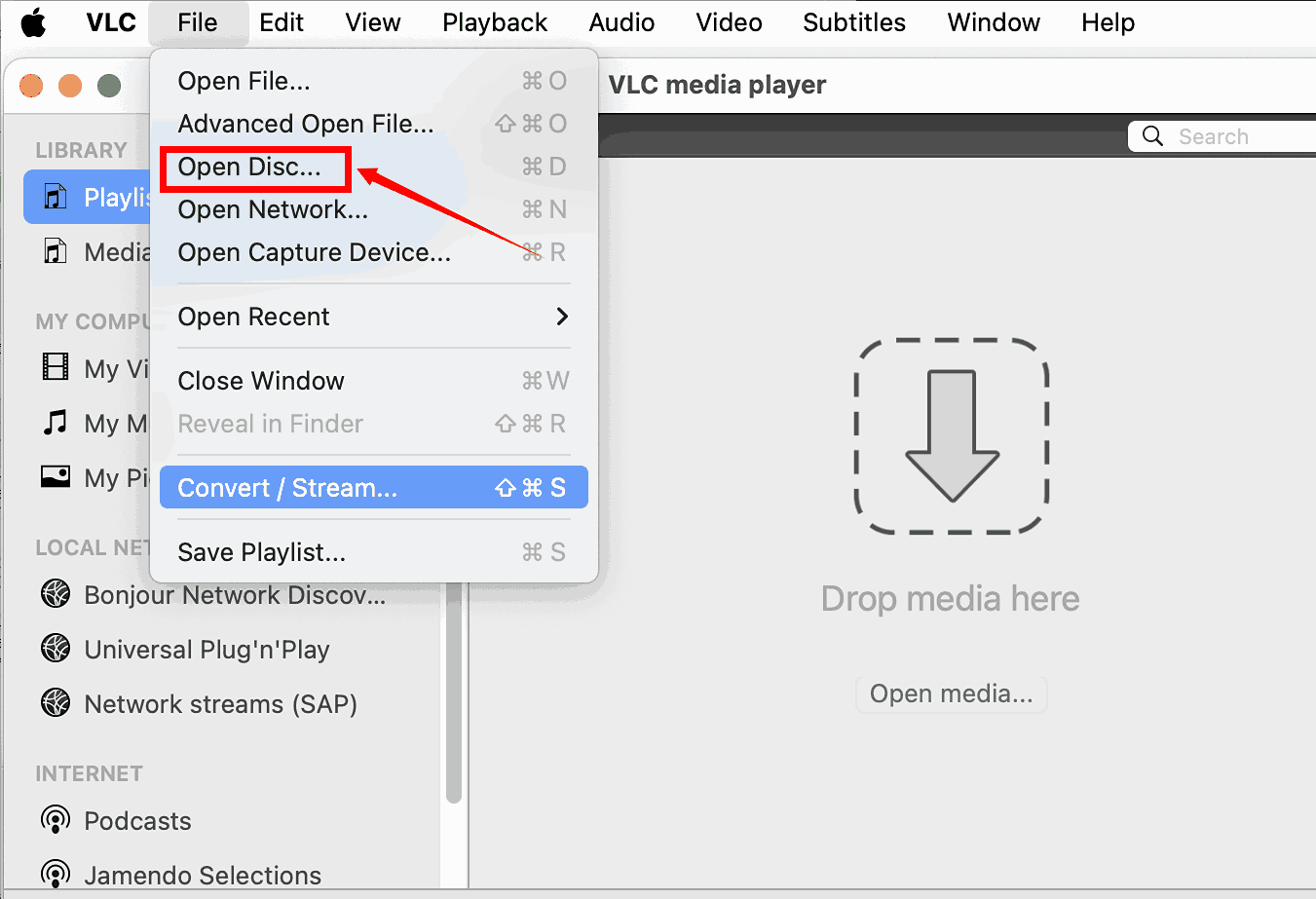Click the sidebar vertical scrollbar
The image size is (1316, 899).
pyautogui.click(x=453, y=701)
